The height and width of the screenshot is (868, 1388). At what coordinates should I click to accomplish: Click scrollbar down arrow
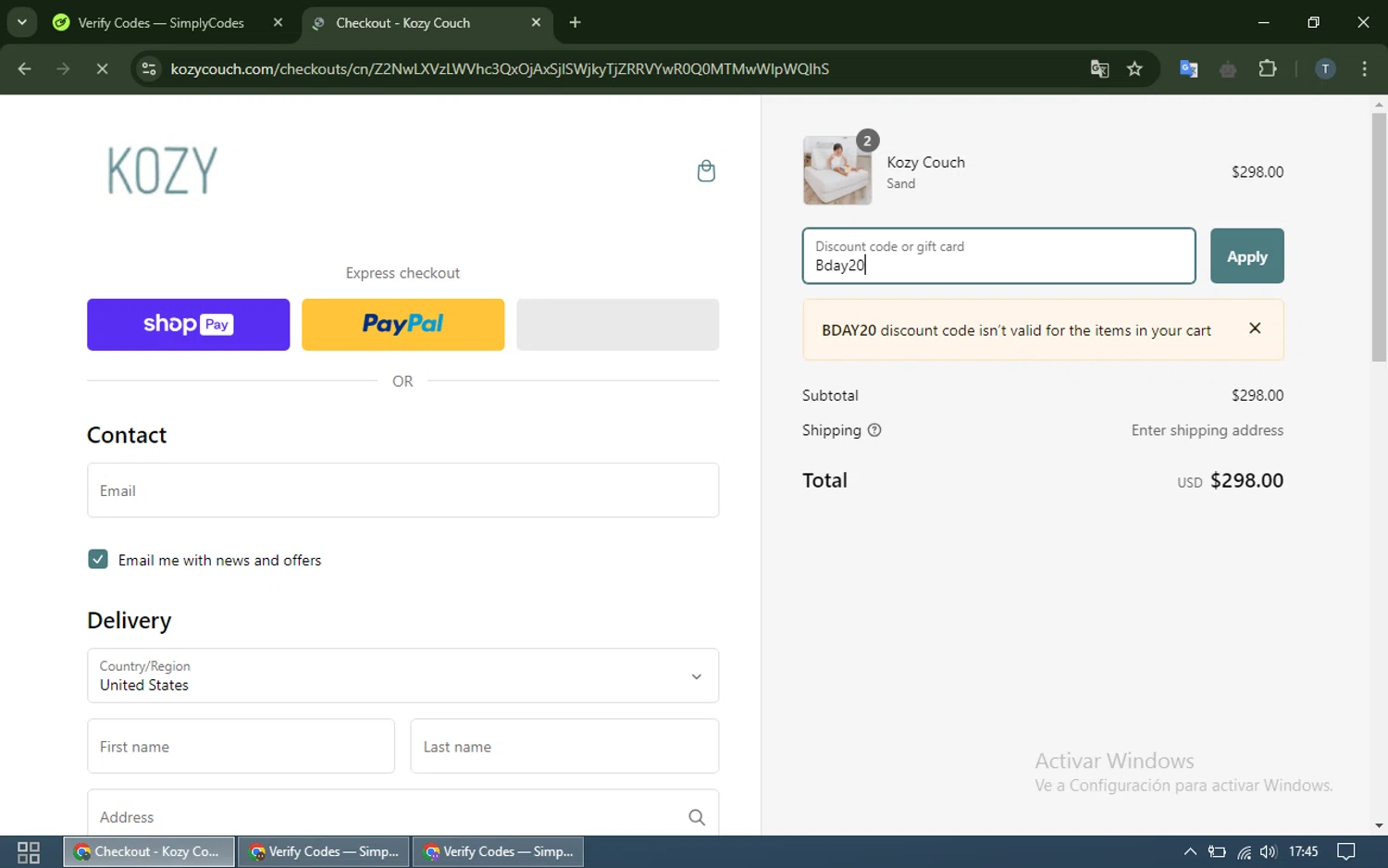(1379, 825)
